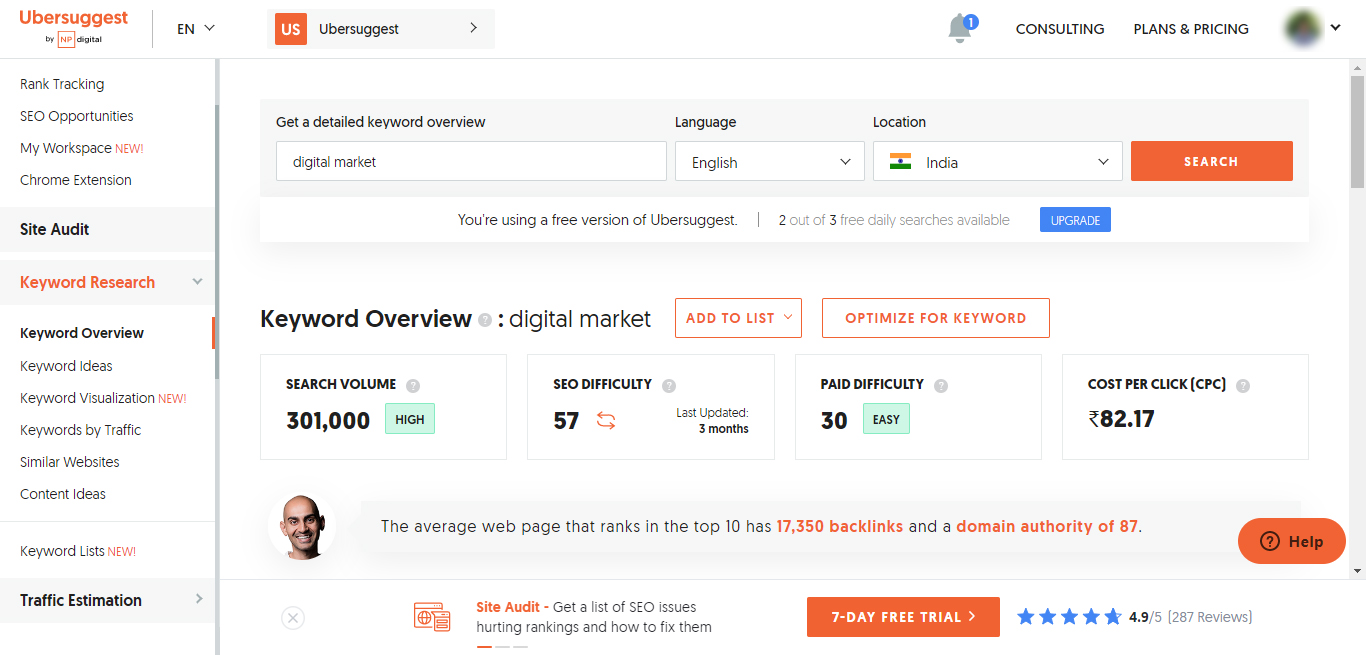Viewport: 1366px width, 655px height.
Task: Go to My Workspace
Action: click(82, 148)
